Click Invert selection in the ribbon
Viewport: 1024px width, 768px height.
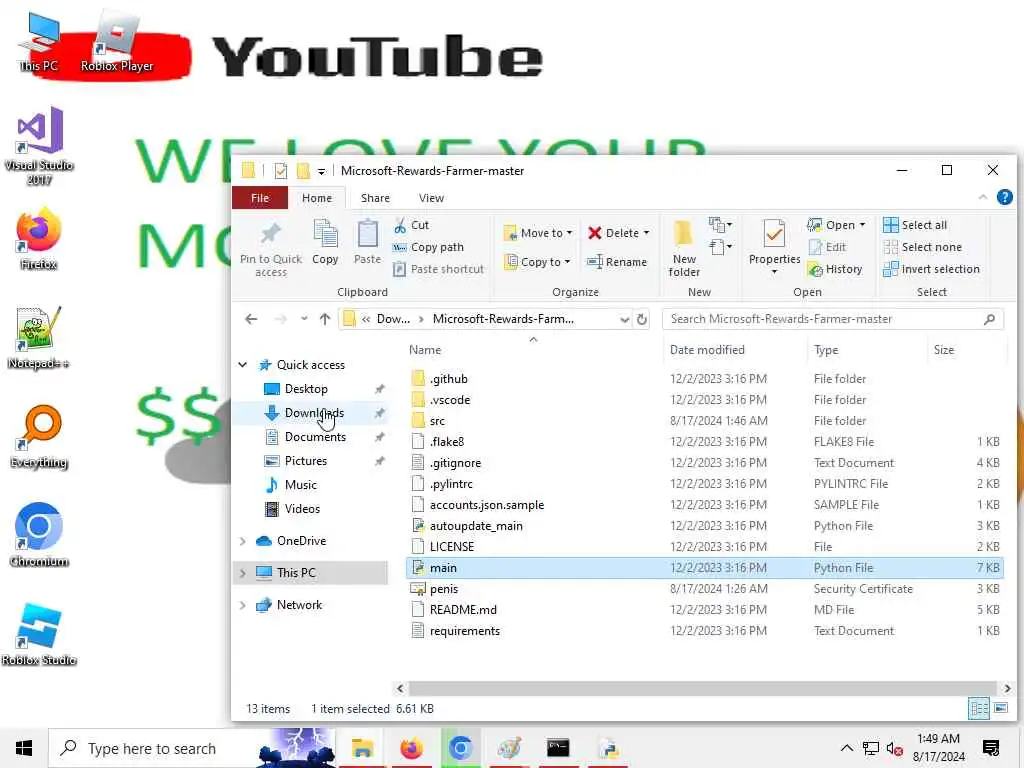[931, 269]
